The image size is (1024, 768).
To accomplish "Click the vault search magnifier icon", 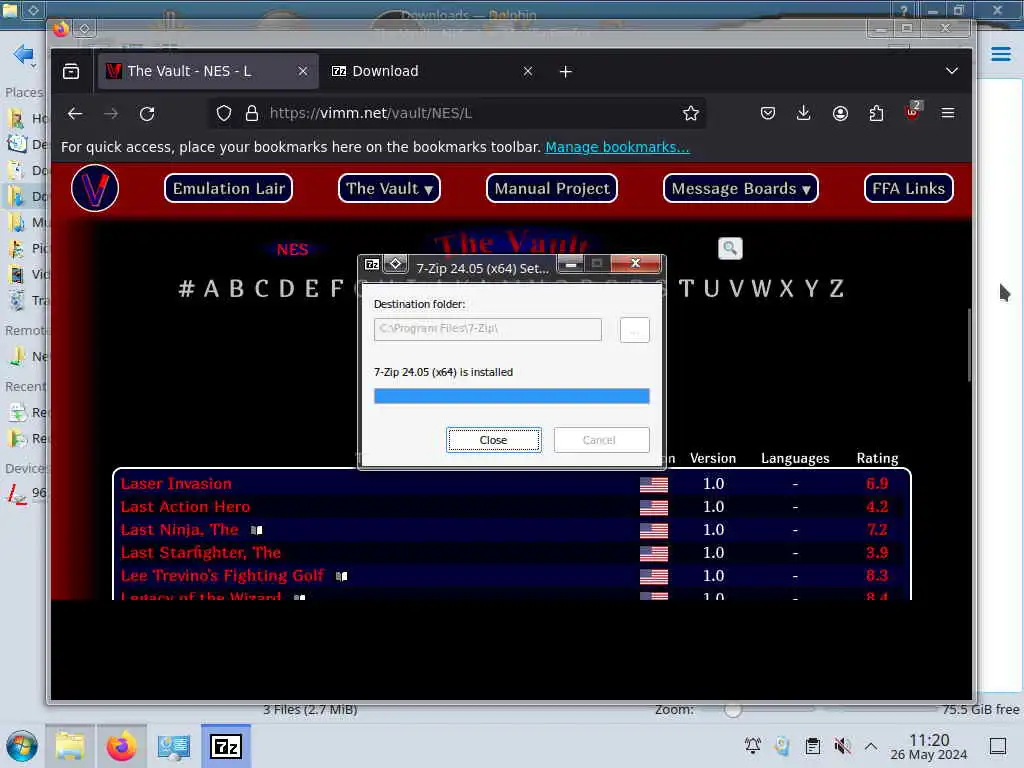I will click(730, 248).
